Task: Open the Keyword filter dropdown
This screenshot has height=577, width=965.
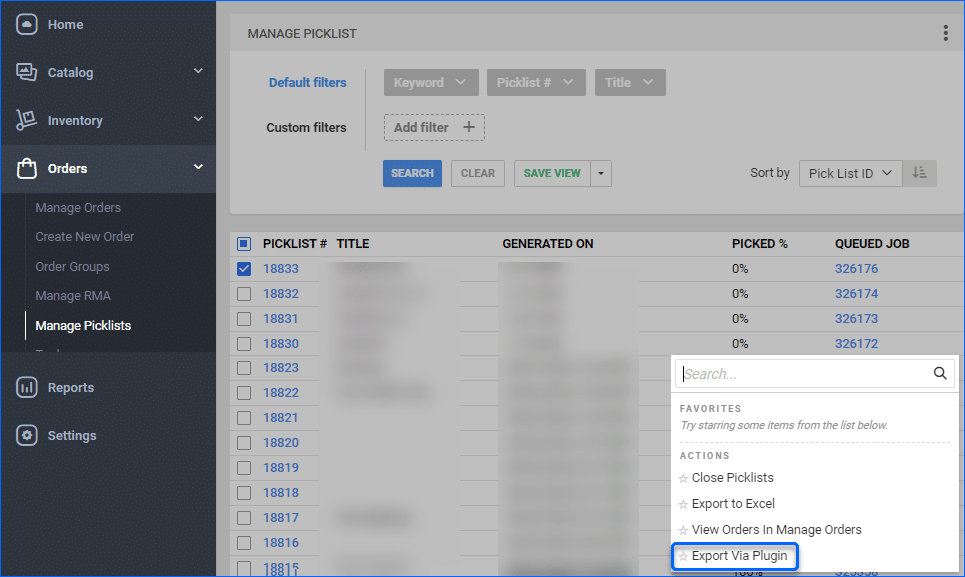Action: [x=431, y=82]
